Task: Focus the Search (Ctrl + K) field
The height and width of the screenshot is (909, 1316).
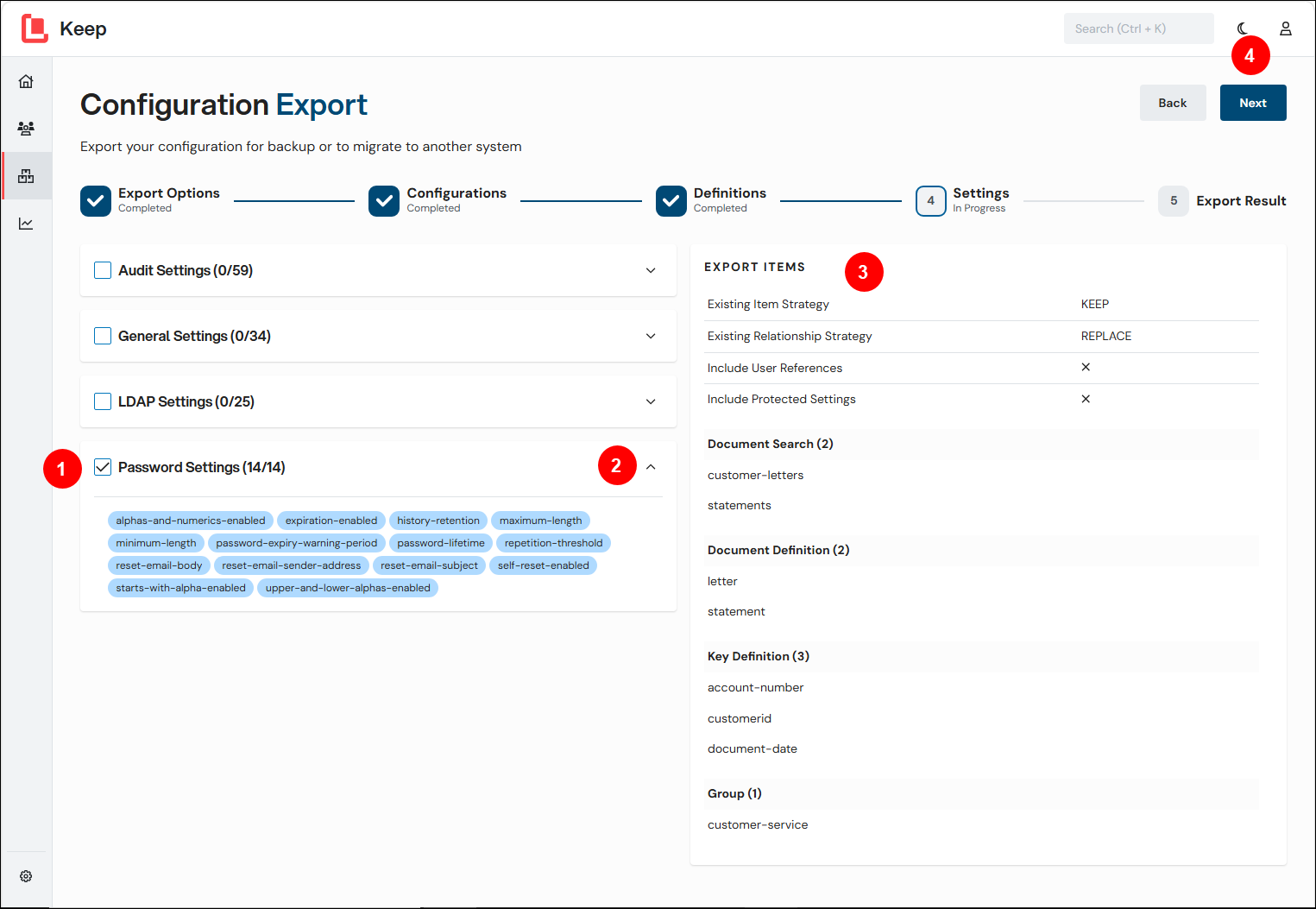Action: 1139,28
